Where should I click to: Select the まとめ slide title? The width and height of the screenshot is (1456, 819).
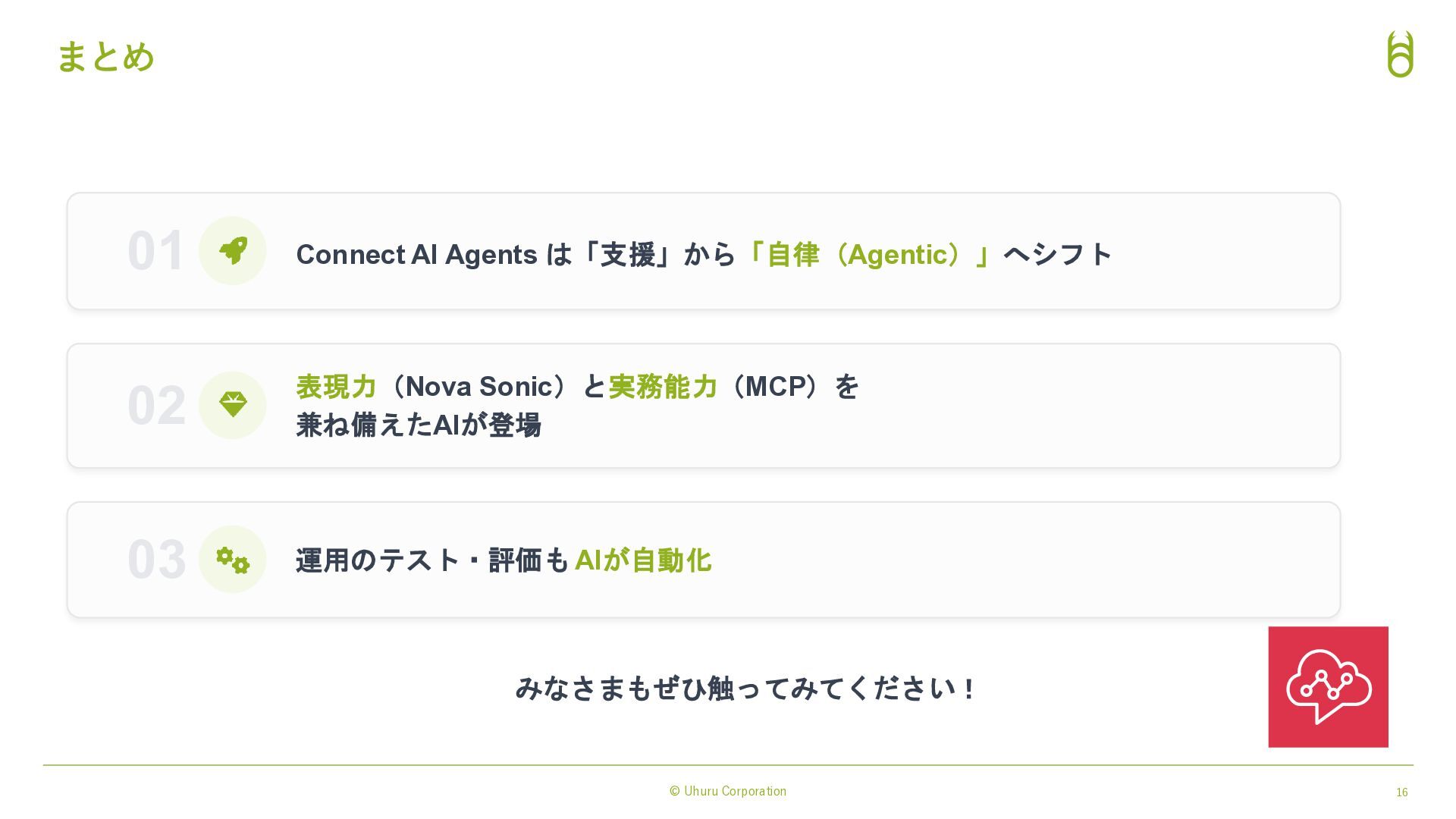pyautogui.click(x=105, y=57)
